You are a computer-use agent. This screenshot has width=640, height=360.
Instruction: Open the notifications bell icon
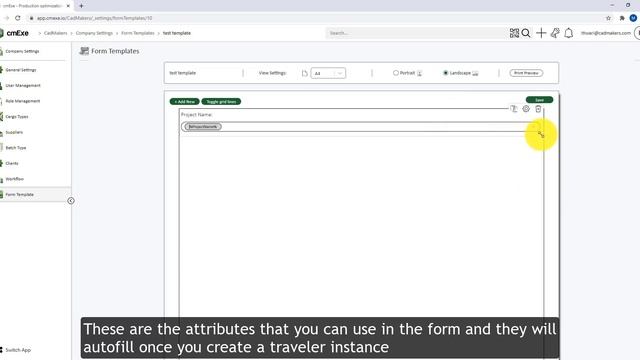pyautogui.click(x=569, y=33)
